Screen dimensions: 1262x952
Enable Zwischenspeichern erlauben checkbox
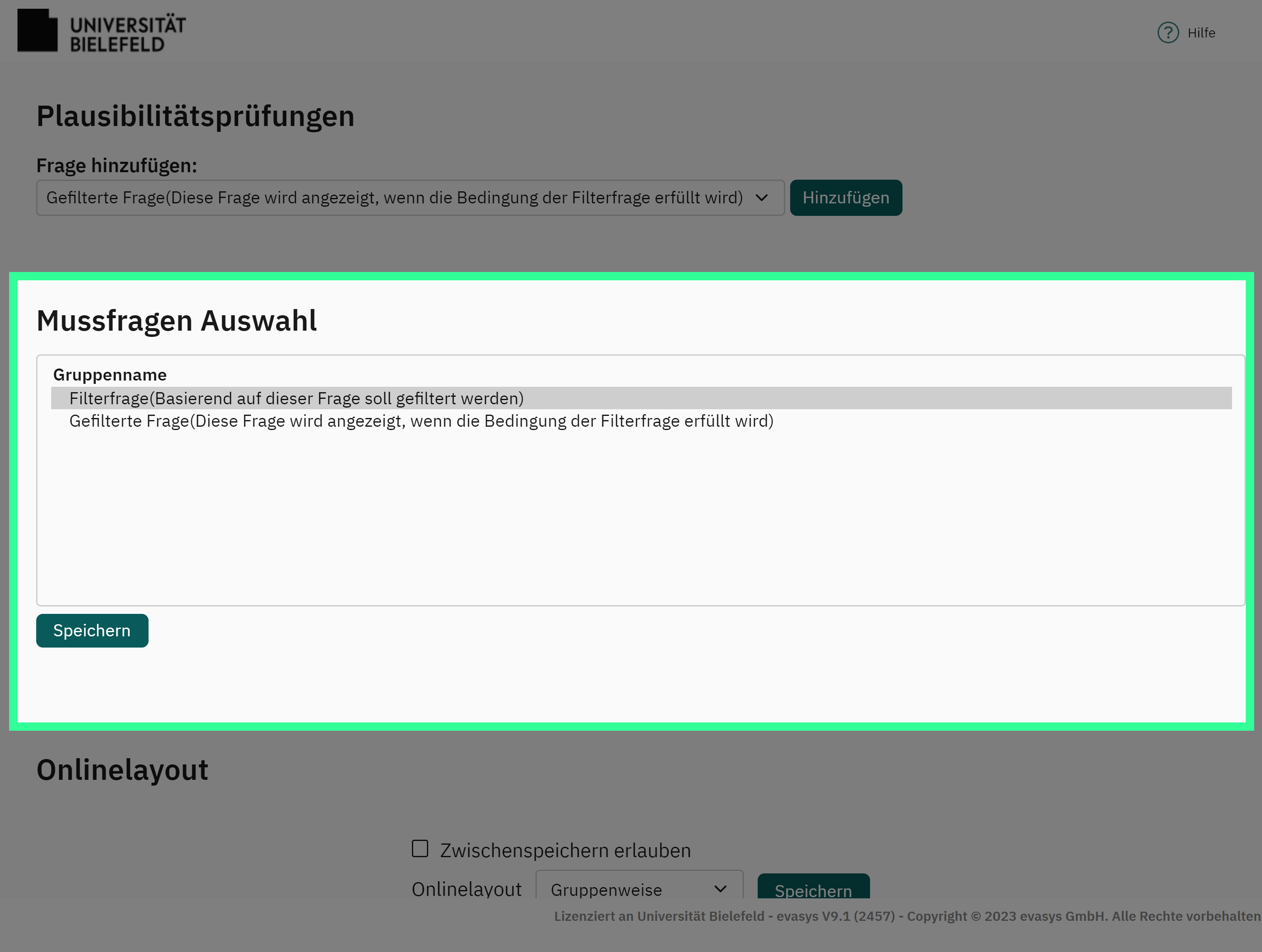[x=420, y=848]
